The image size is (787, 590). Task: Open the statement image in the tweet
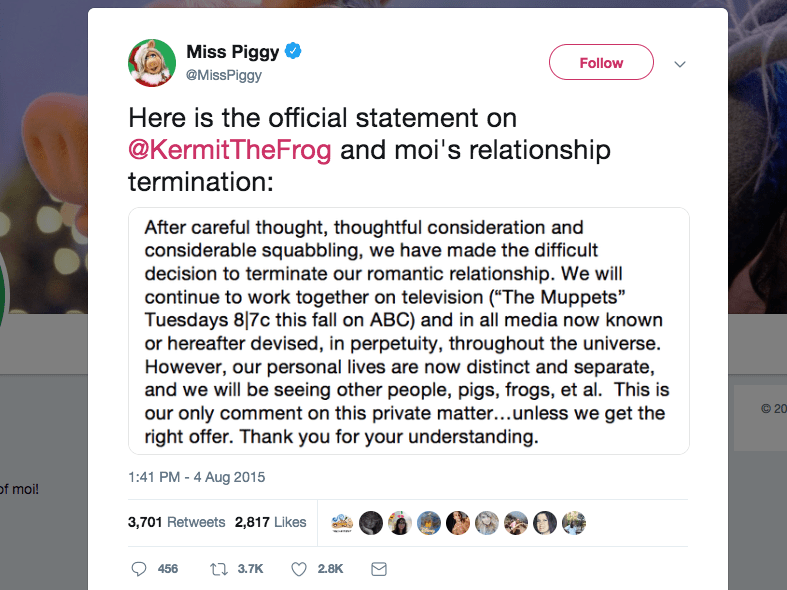pyautogui.click(x=409, y=331)
